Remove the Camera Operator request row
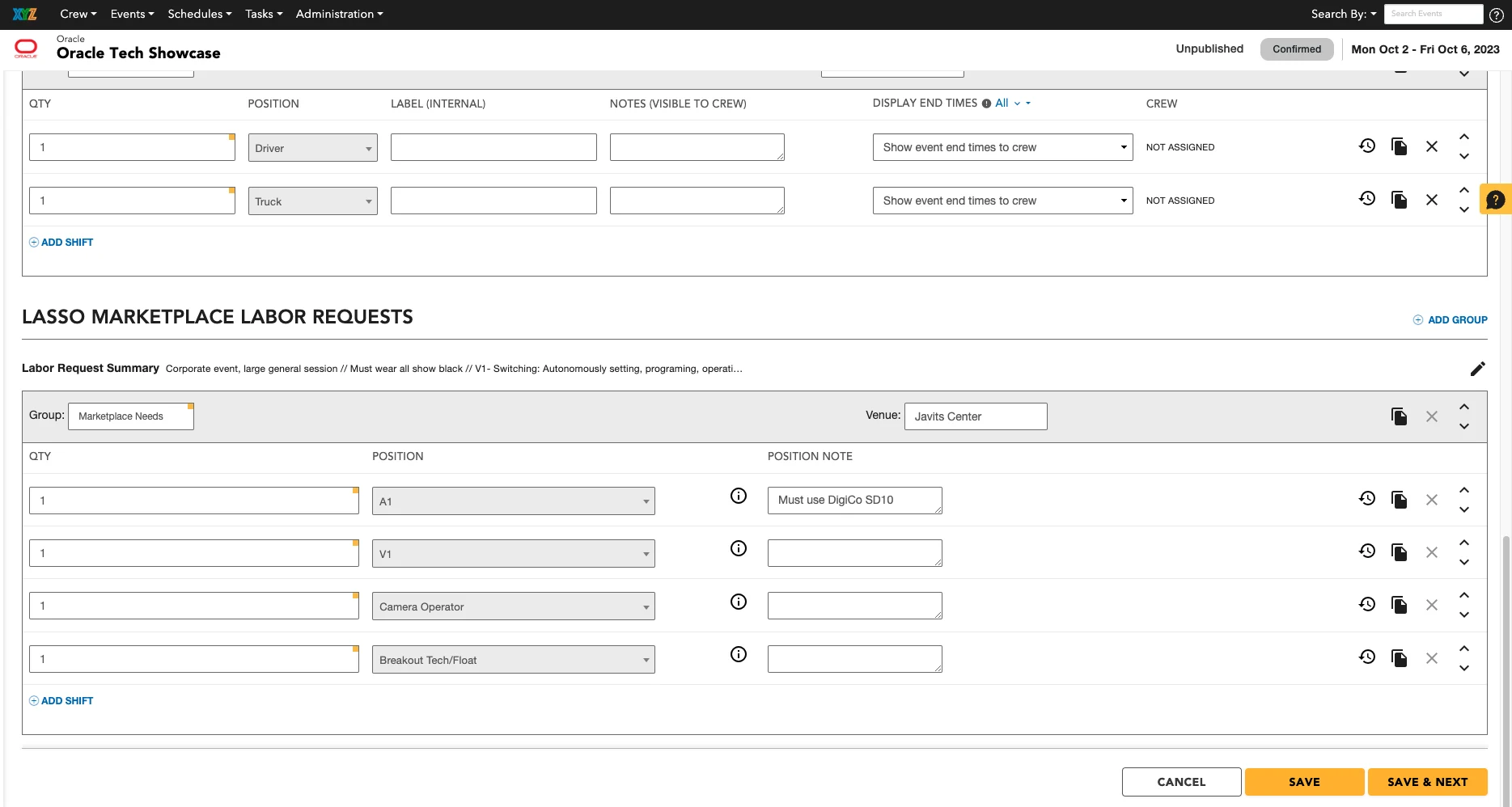This screenshot has width=1512, height=807. click(1432, 605)
